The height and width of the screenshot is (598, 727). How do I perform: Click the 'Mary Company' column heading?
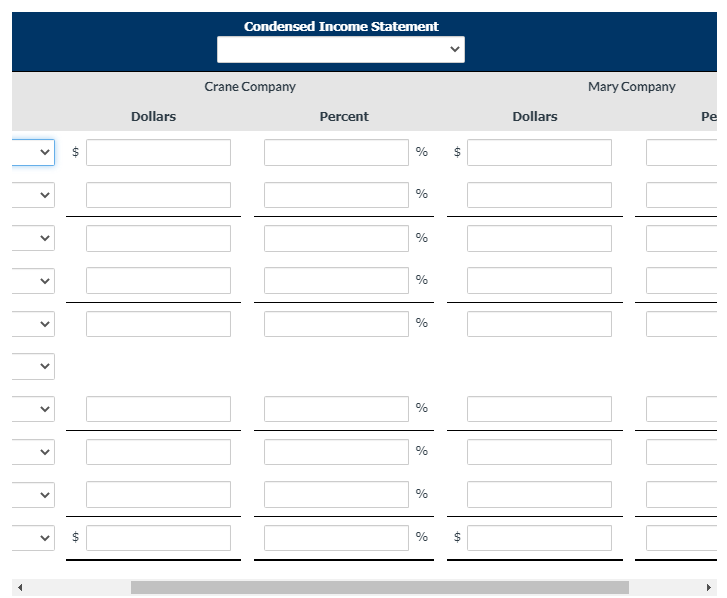(631, 87)
